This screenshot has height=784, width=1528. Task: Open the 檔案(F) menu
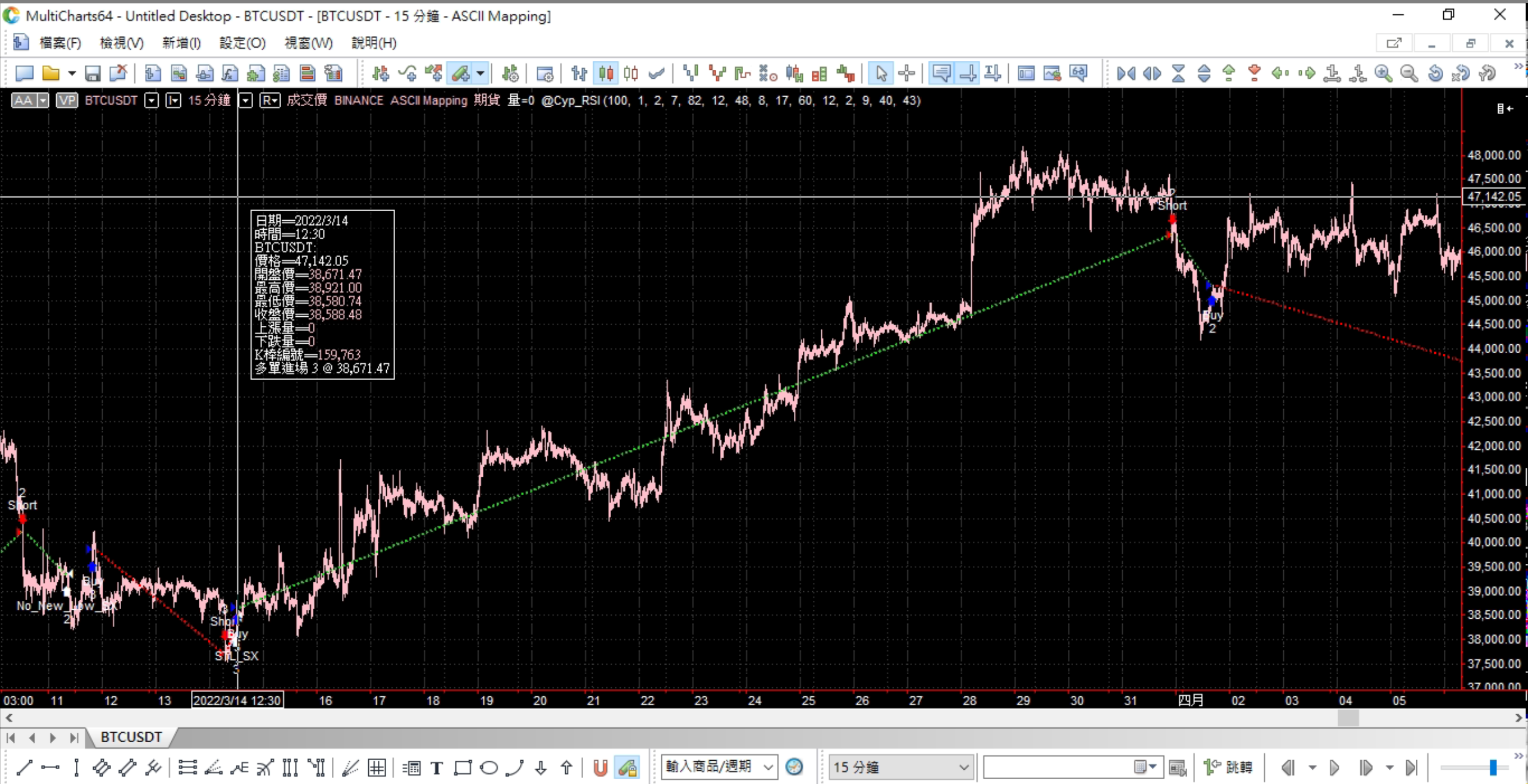60,43
